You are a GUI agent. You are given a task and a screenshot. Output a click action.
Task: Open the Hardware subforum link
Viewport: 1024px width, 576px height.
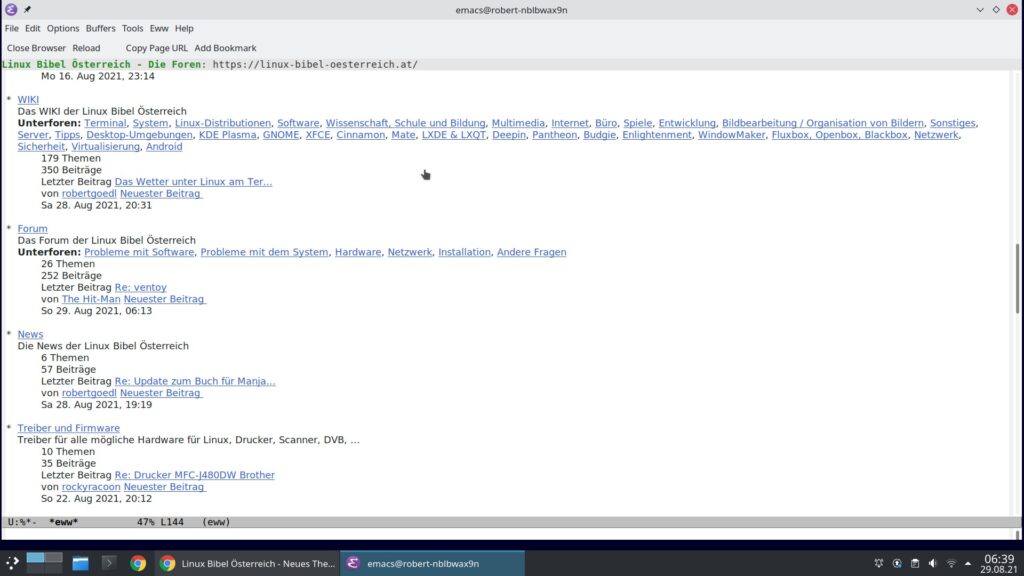(358, 252)
